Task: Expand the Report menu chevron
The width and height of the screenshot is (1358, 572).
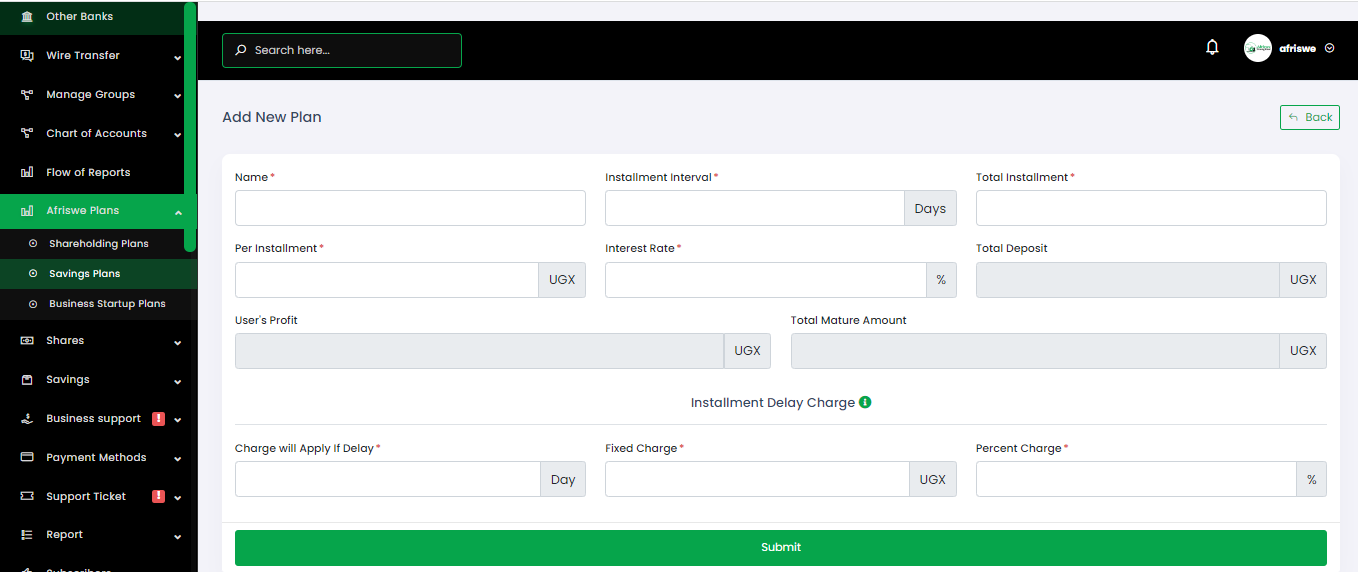Action: pyautogui.click(x=177, y=536)
